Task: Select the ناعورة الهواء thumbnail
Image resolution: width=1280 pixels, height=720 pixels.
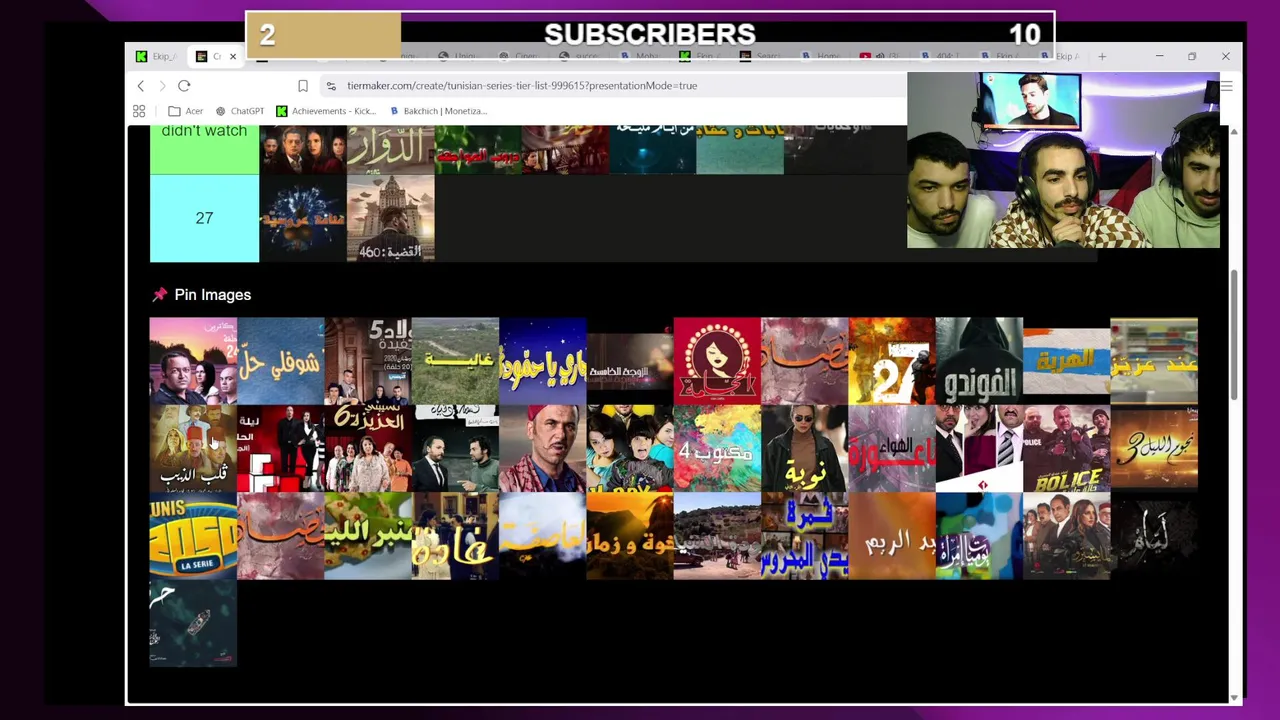Action: 892,449
